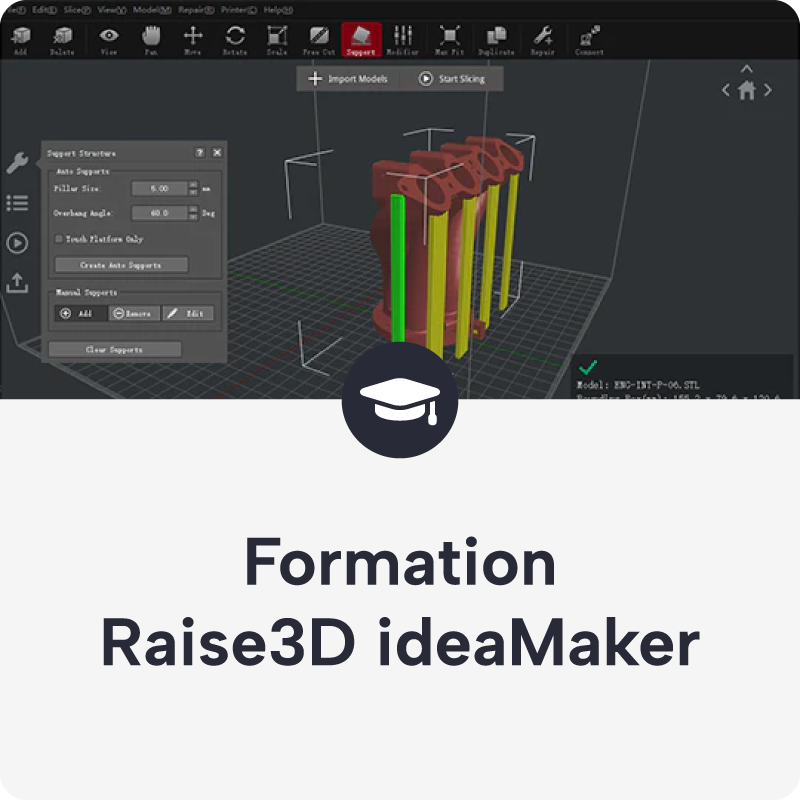
Task: Click manual supports Edit button
Action: pos(188,313)
